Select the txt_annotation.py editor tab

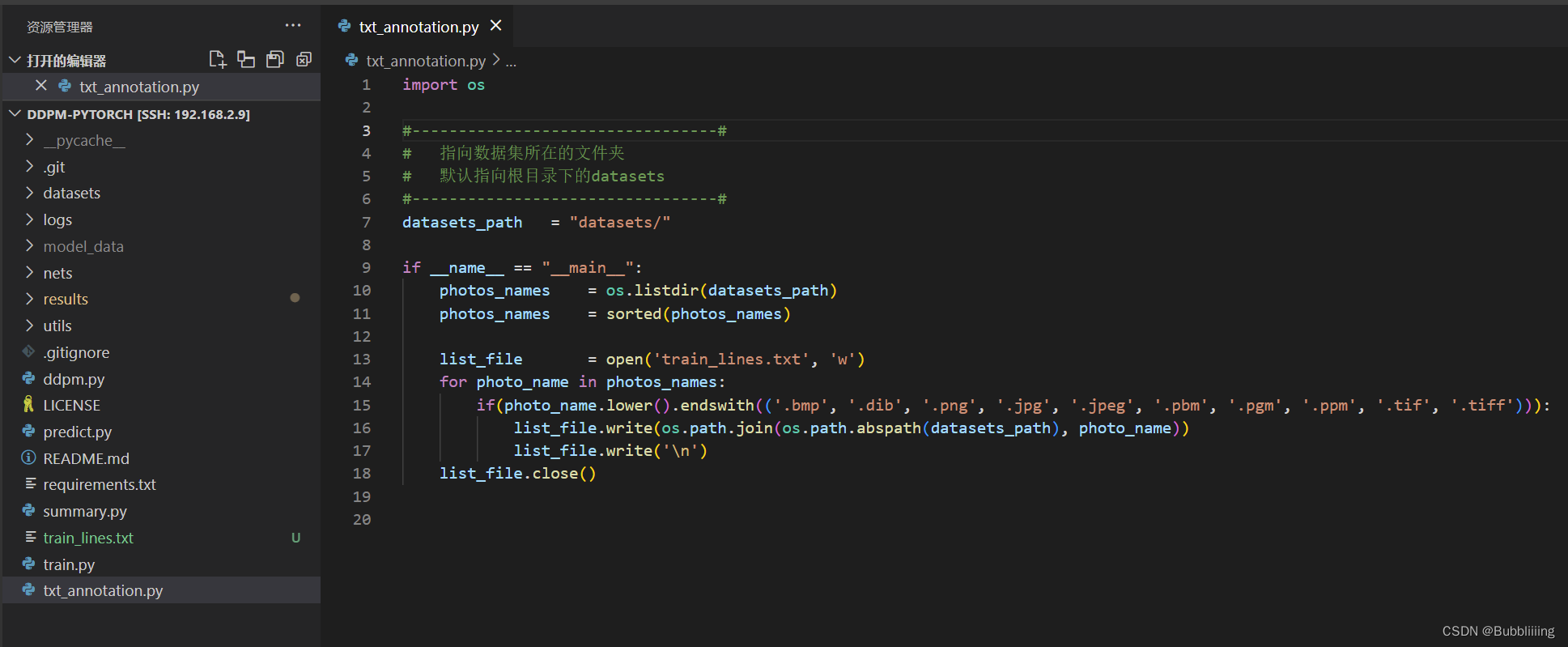[x=418, y=26]
